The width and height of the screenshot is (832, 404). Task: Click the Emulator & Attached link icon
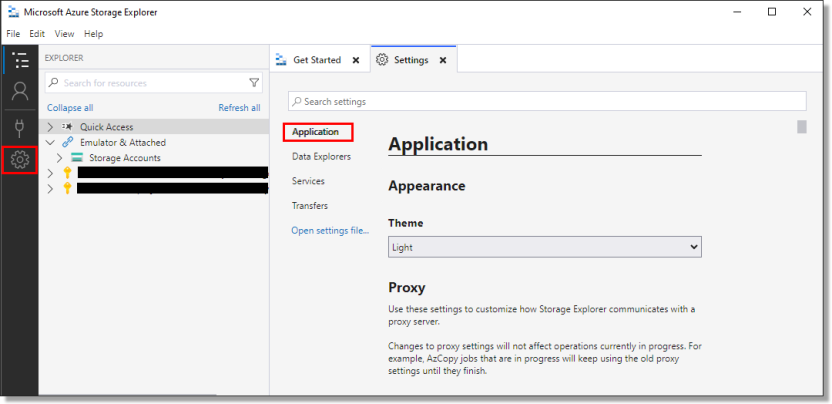click(67, 142)
